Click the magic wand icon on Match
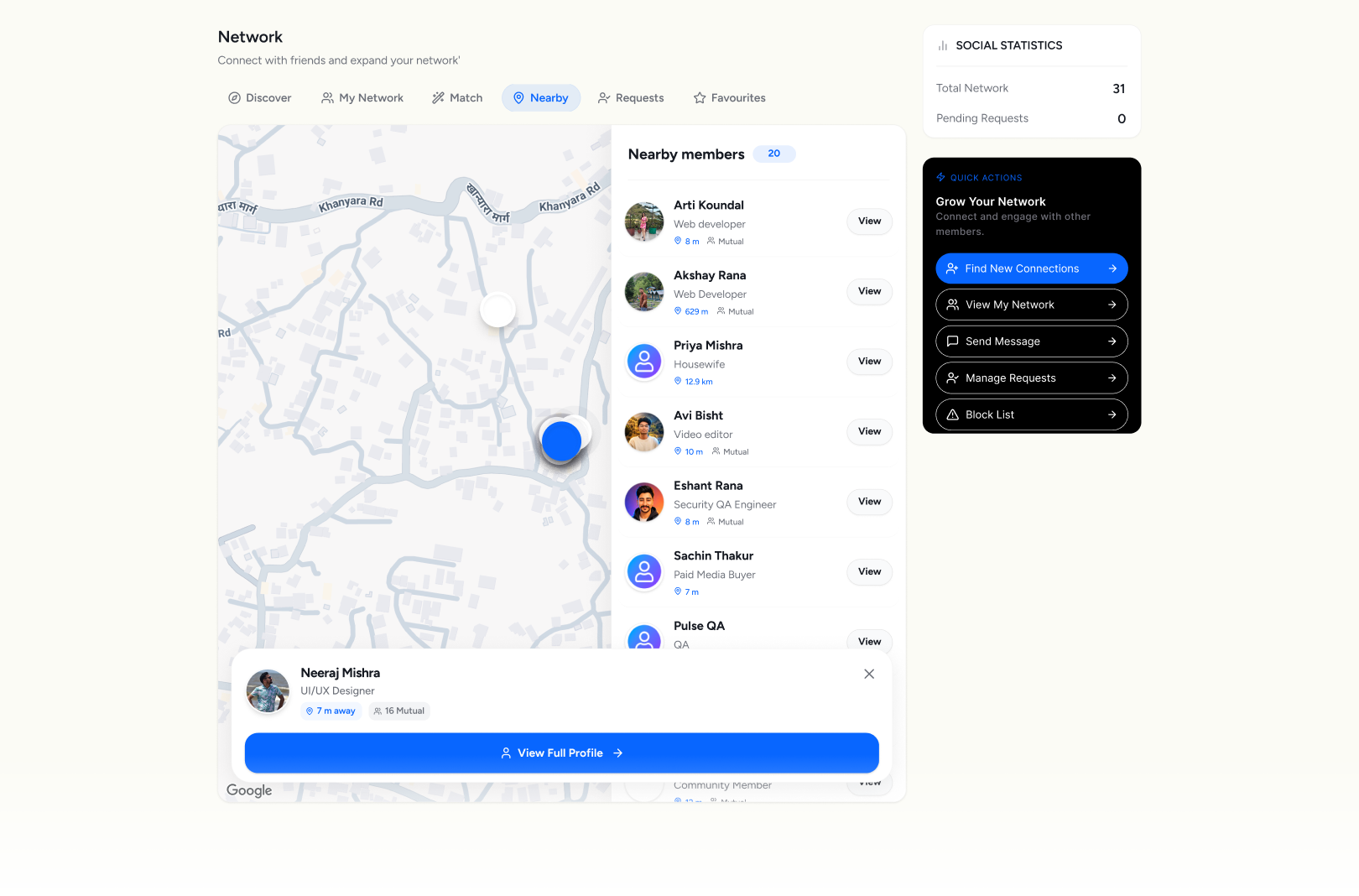The image size is (1359, 896). (x=438, y=98)
